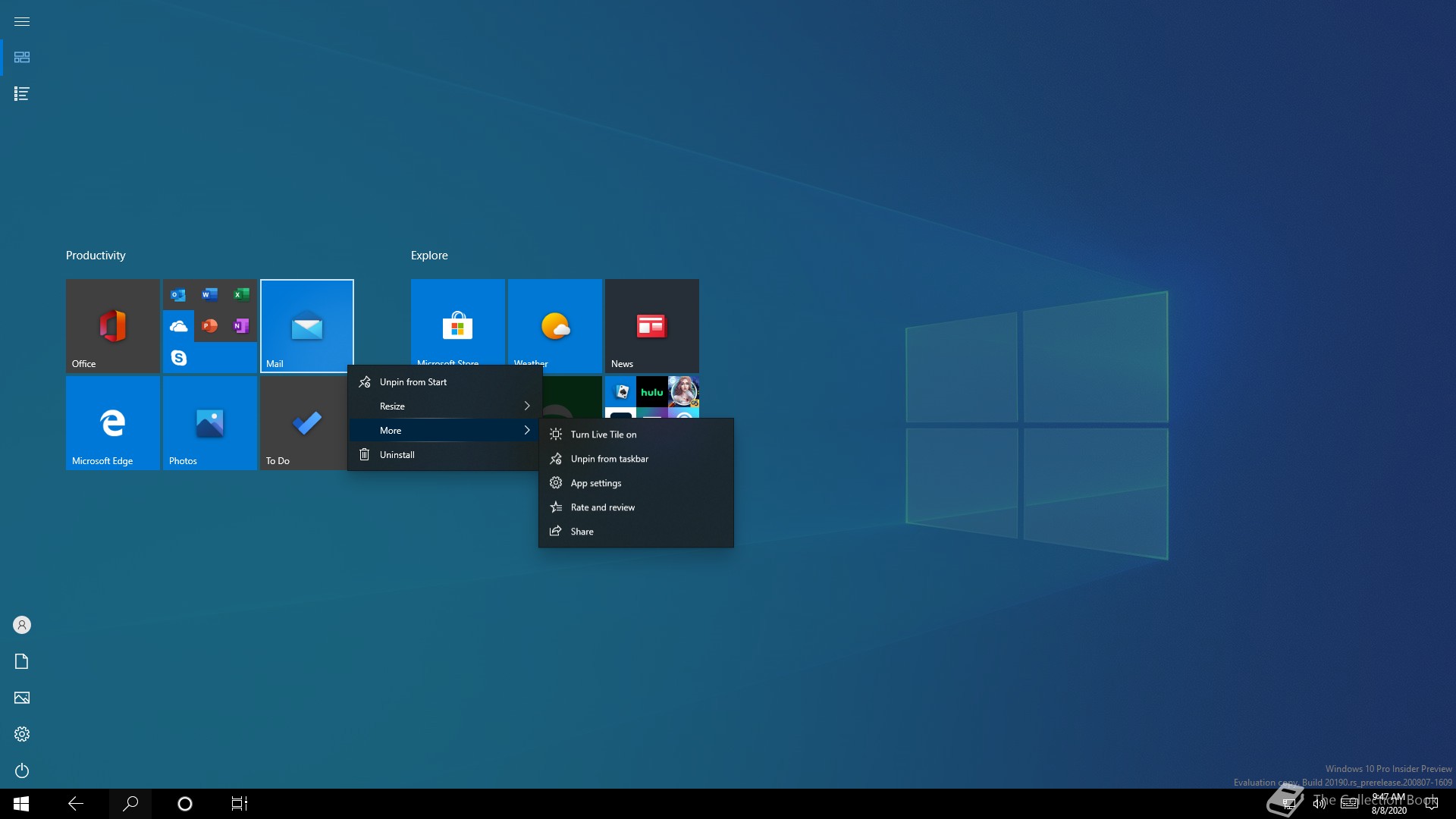Open the Photos tile
This screenshot has height=819, width=1456.
[x=210, y=423]
